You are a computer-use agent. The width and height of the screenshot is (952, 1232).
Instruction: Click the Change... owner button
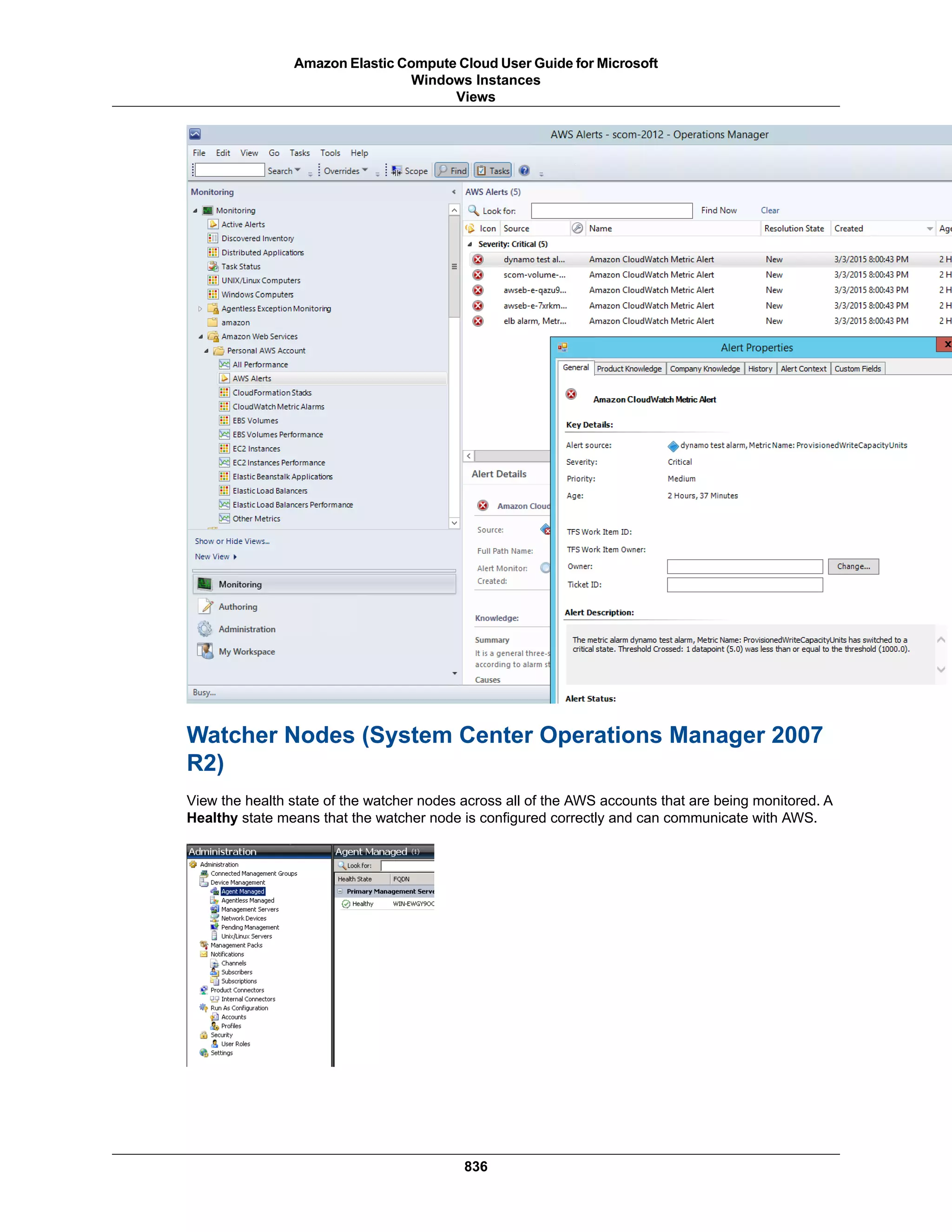coord(853,566)
